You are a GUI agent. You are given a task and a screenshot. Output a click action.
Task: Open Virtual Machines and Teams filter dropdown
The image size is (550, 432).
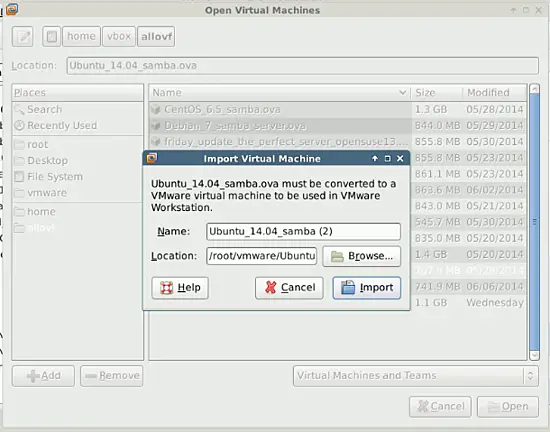coord(416,376)
